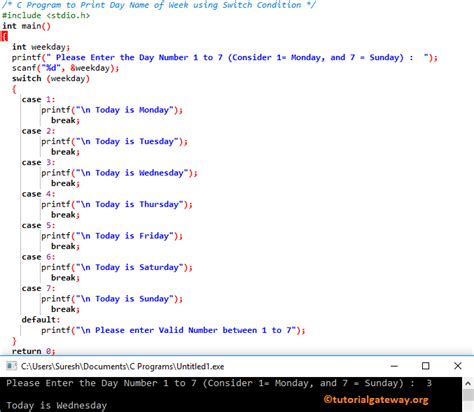This screenshot has width=474, height=412.
Task: Click the tutorialgateway.org watermark text
Action: click(x=376, y=399)
